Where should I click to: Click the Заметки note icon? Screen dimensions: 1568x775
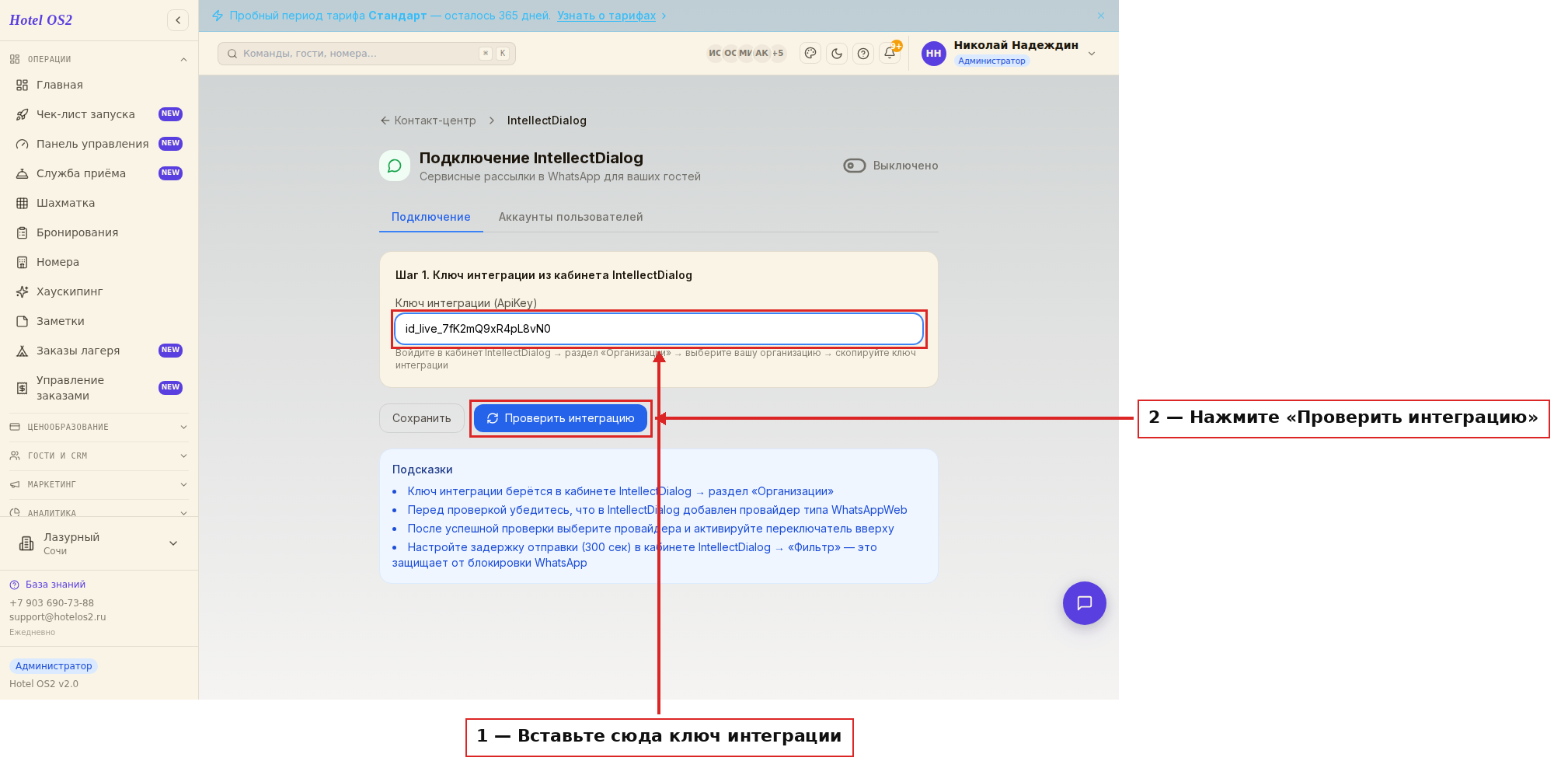coord(23,321)
